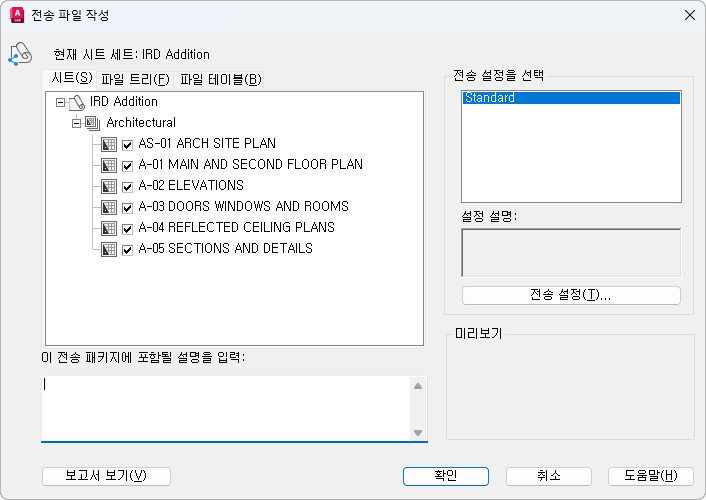Uncheck AS-01 ARCH SITE PLAN checkbox
This screenshot has height=500, width=706.
tap(128, 144)
